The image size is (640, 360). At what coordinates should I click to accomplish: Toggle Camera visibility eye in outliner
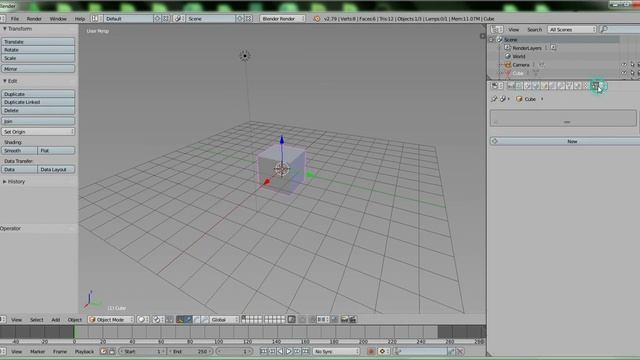pos(624,65)
